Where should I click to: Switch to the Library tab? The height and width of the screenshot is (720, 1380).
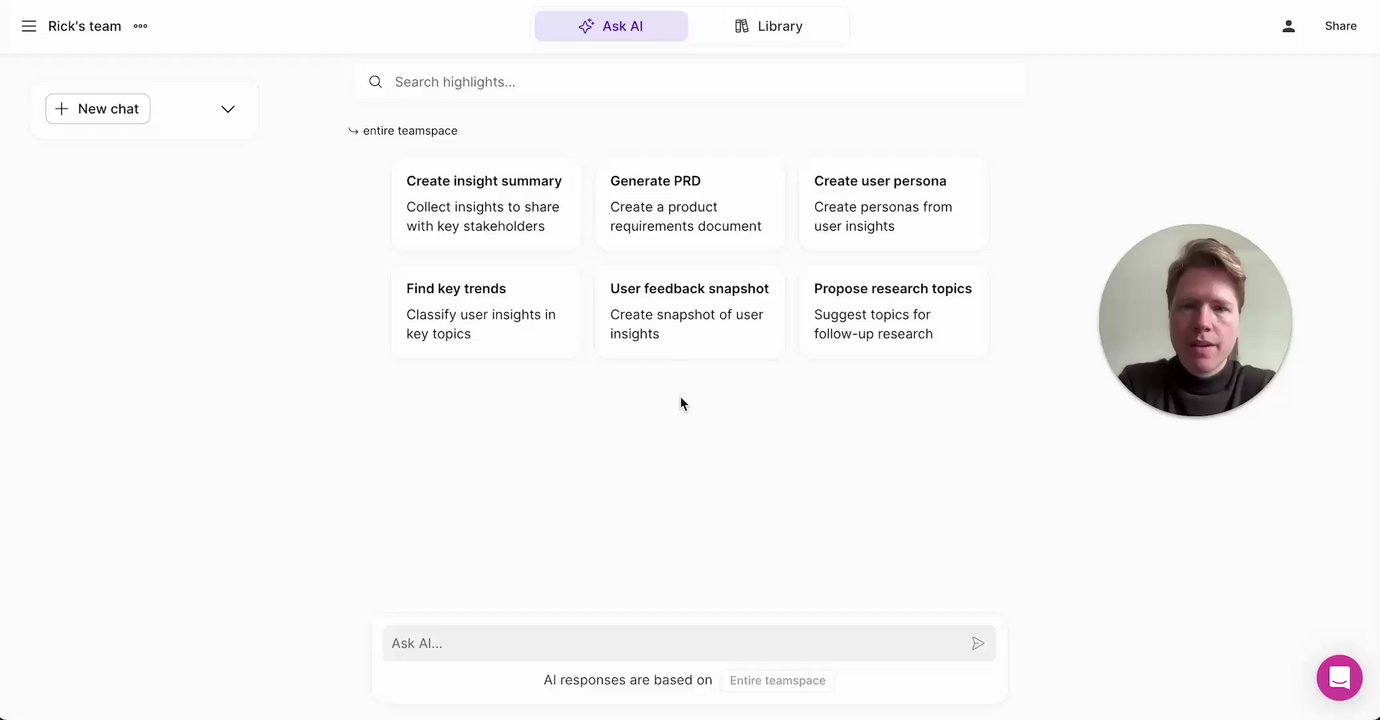tap(768, 26)
